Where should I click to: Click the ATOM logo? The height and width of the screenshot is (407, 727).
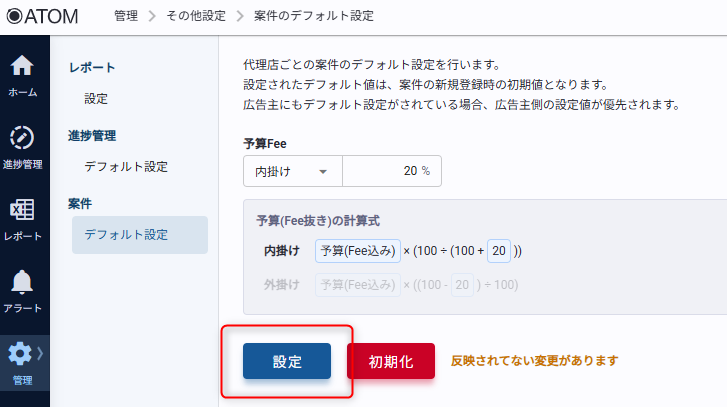[42, 16]
